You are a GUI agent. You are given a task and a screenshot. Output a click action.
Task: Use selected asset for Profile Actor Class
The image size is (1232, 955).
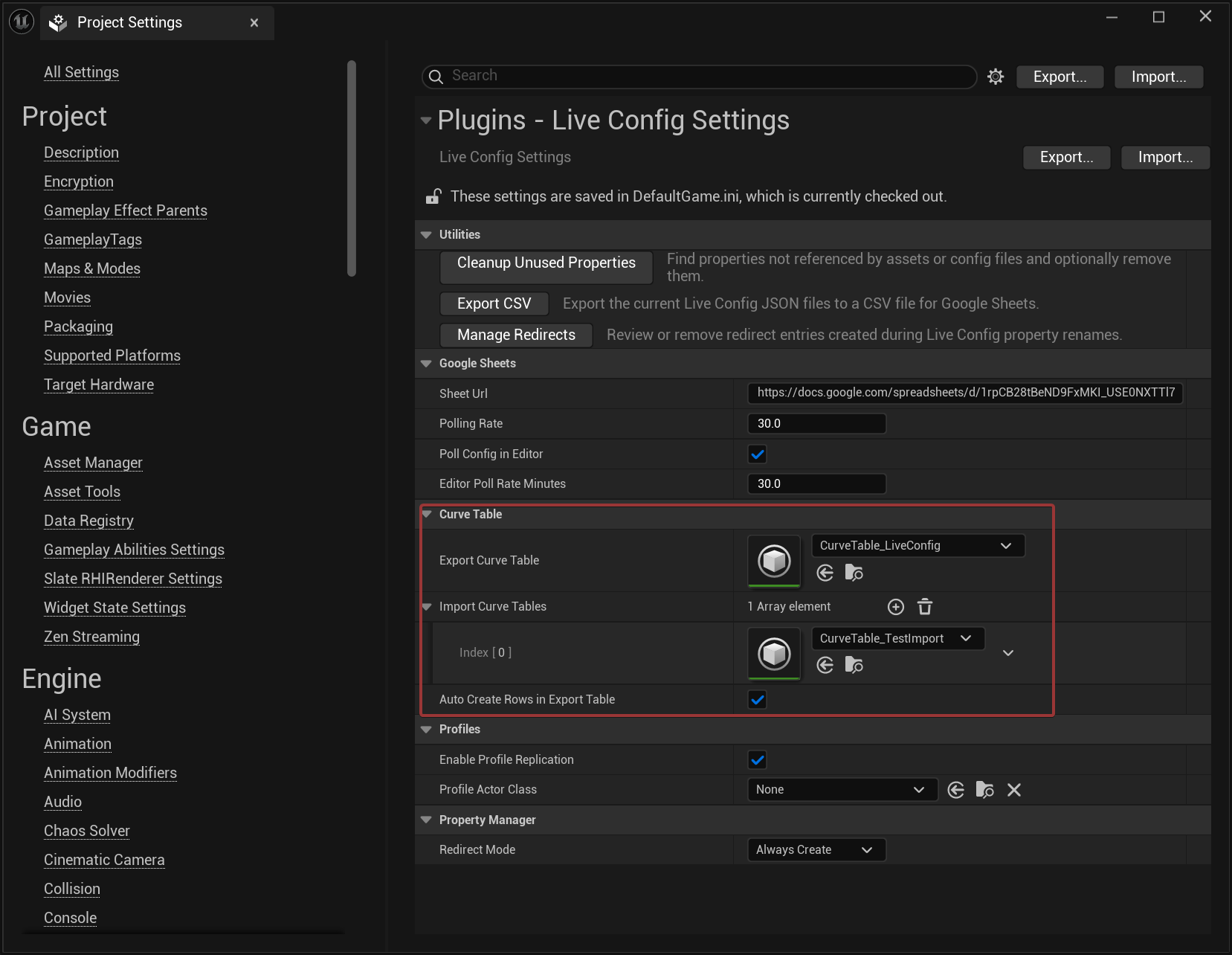956,790
